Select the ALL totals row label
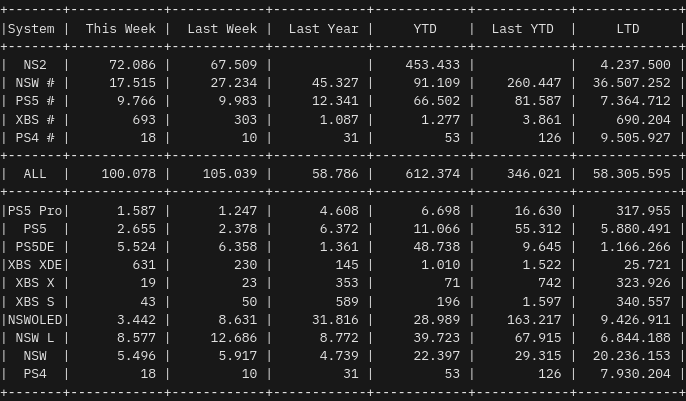The width and height of the screenshot is (686, 401). 35,174
